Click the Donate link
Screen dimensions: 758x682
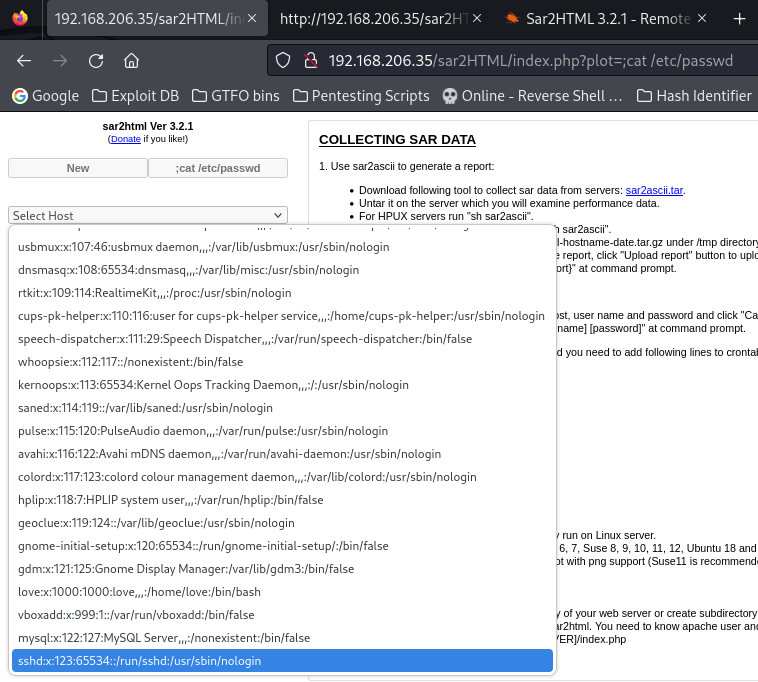pyautogui.click(x=125, y=139)
